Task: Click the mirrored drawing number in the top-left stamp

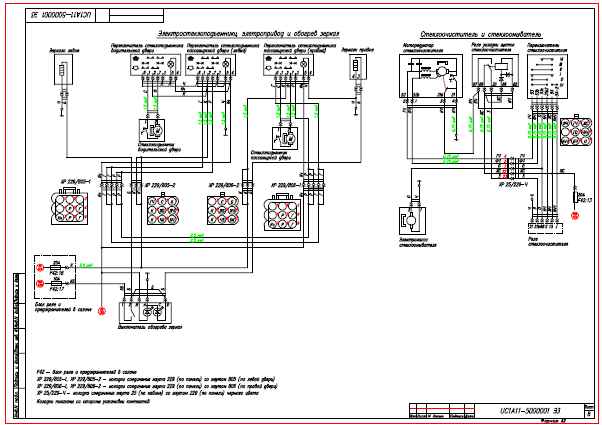Action: (61, 15)
